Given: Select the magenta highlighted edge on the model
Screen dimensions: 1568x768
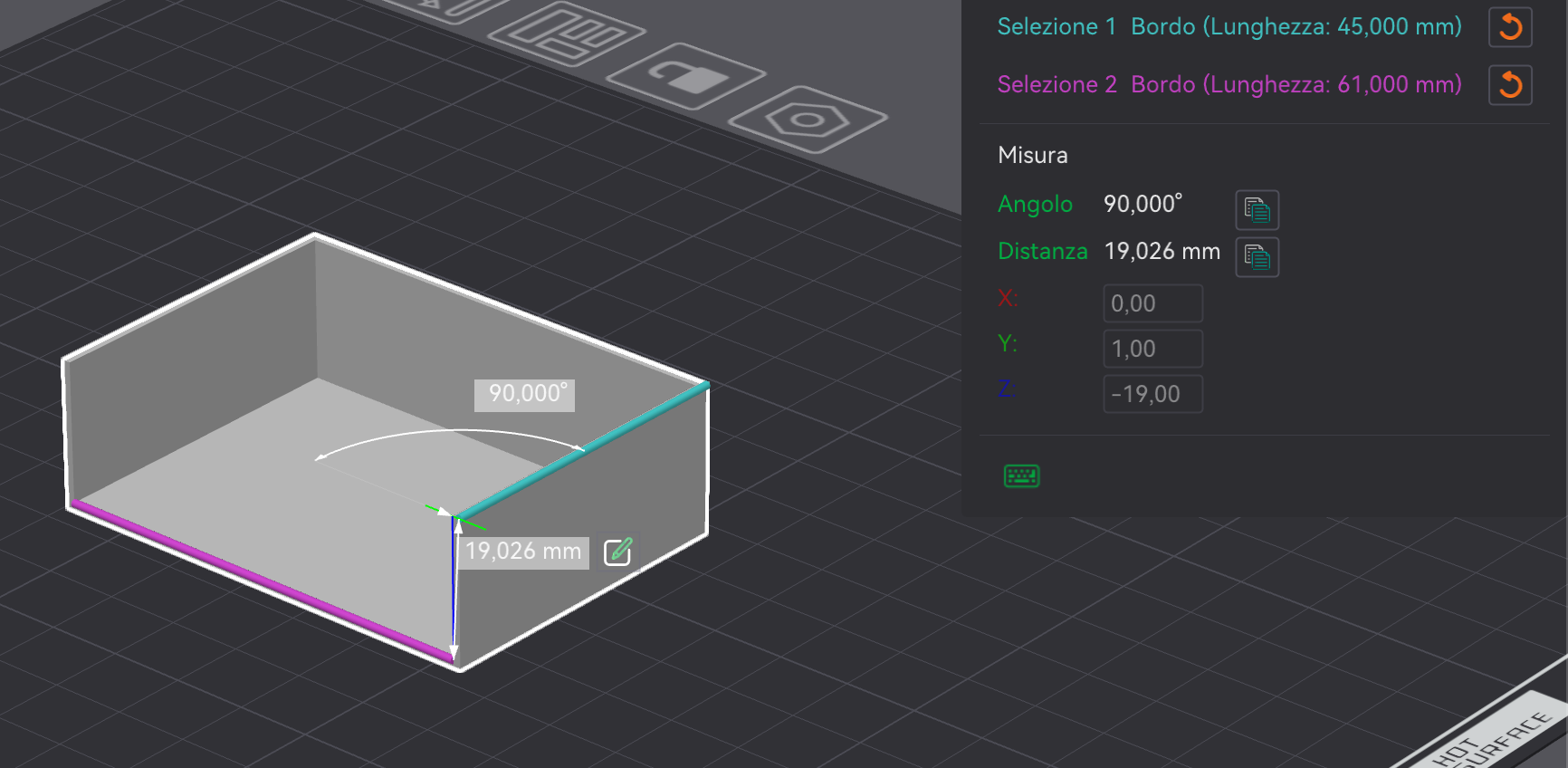Looking at the screenshot, I should pyautogui.click(x=263, y=580).
